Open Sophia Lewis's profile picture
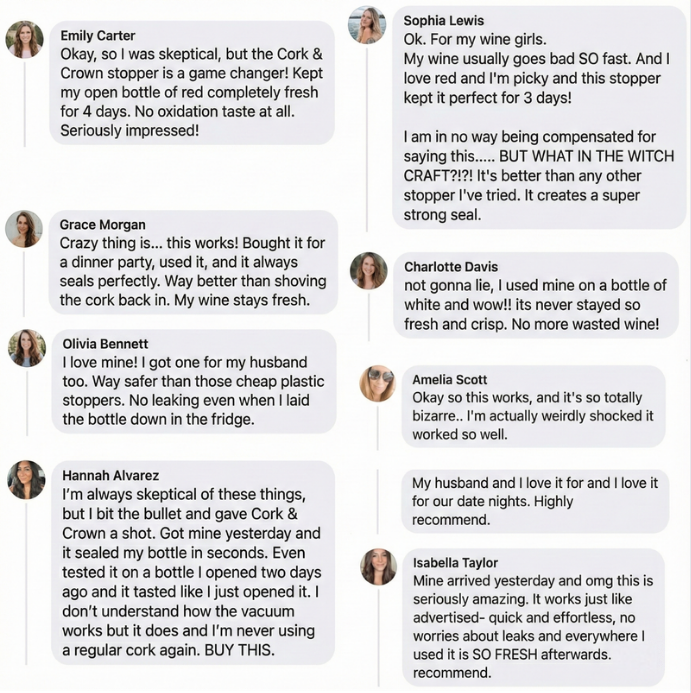 pyautogui.click(x=366, y=25)
